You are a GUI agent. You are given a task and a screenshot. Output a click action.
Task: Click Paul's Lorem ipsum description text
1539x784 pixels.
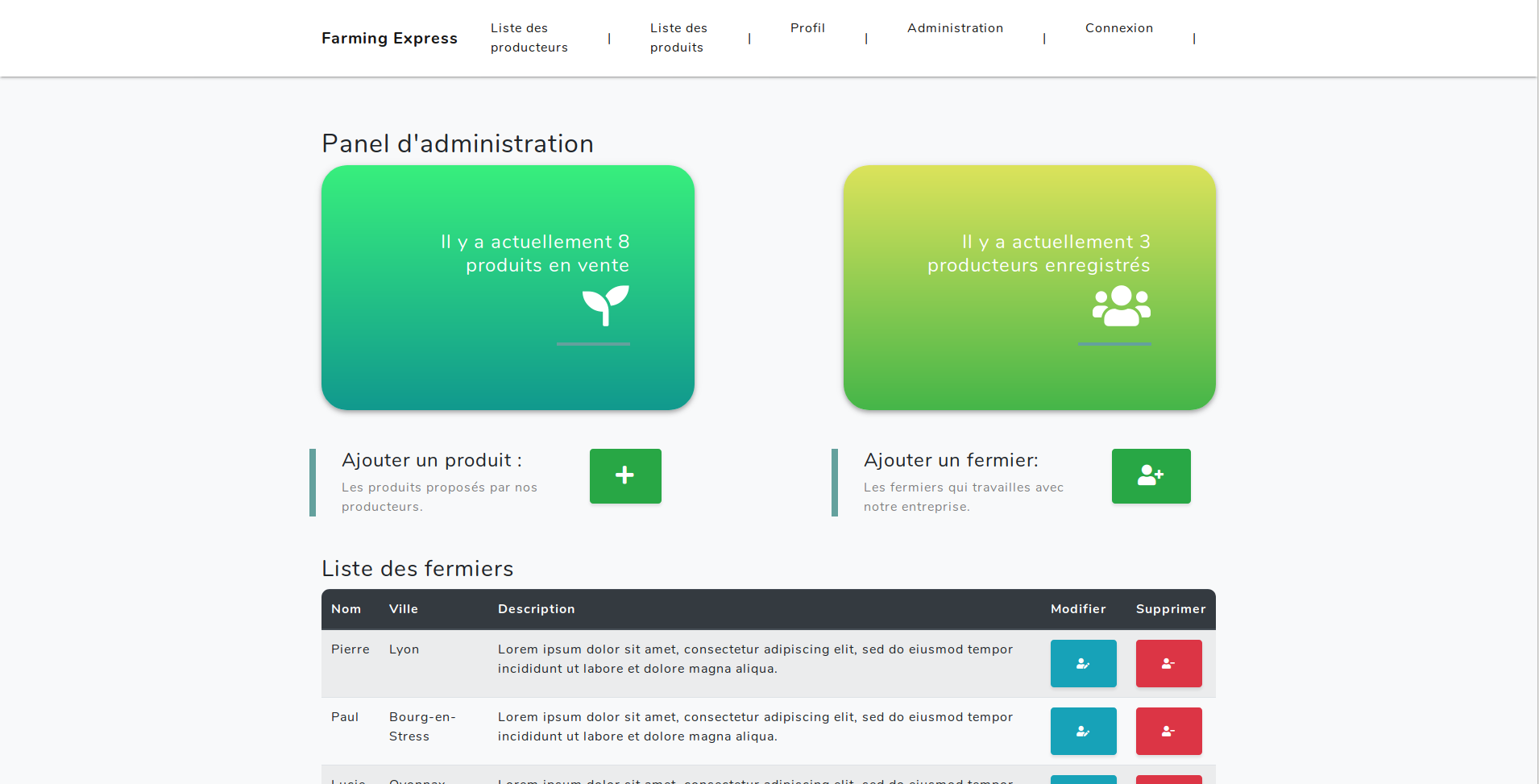(x=755, y=727)
